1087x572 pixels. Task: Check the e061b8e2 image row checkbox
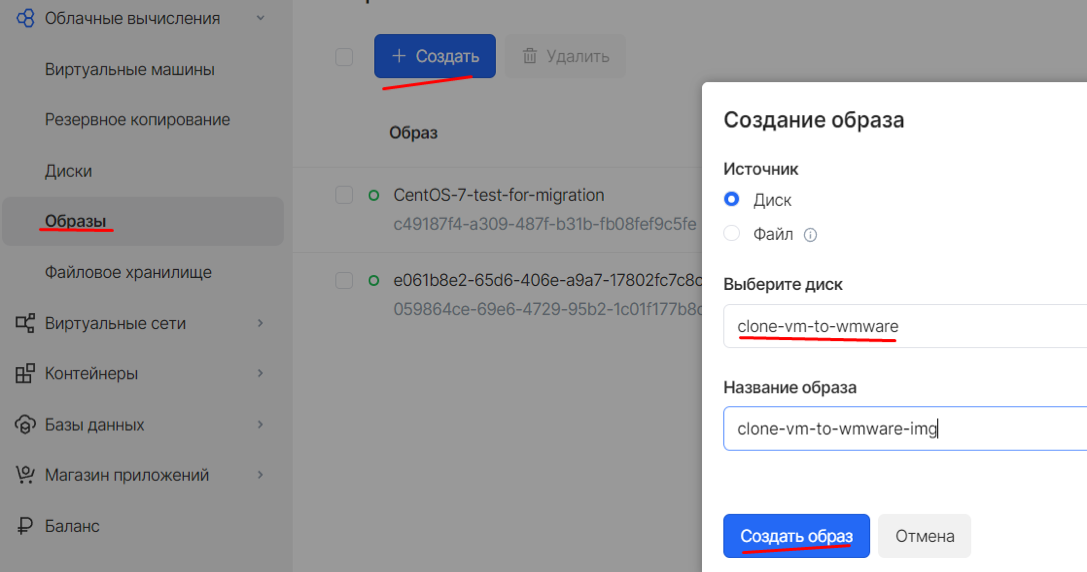(x=344, y=280)
